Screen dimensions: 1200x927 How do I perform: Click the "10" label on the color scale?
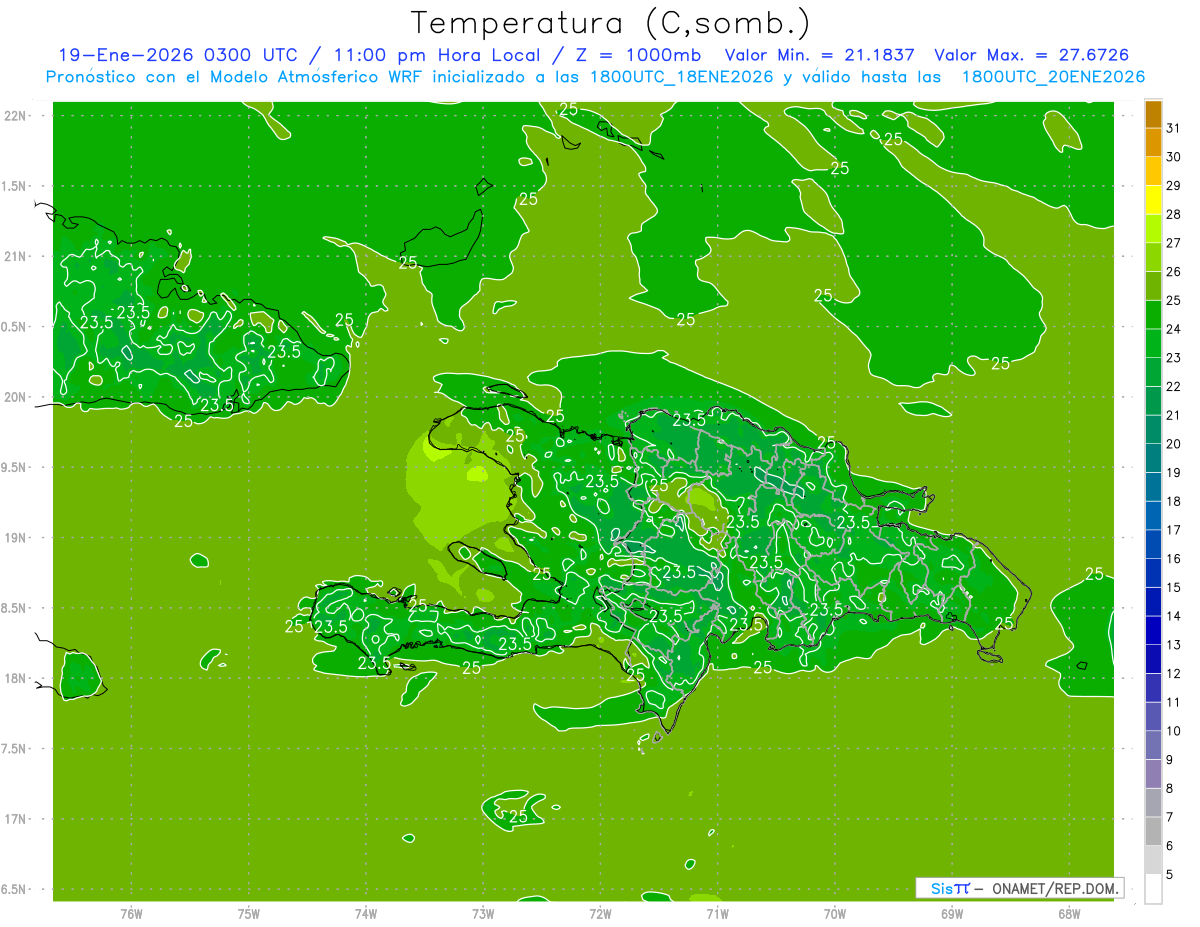pyautogui.click(x=1174, y=731)
